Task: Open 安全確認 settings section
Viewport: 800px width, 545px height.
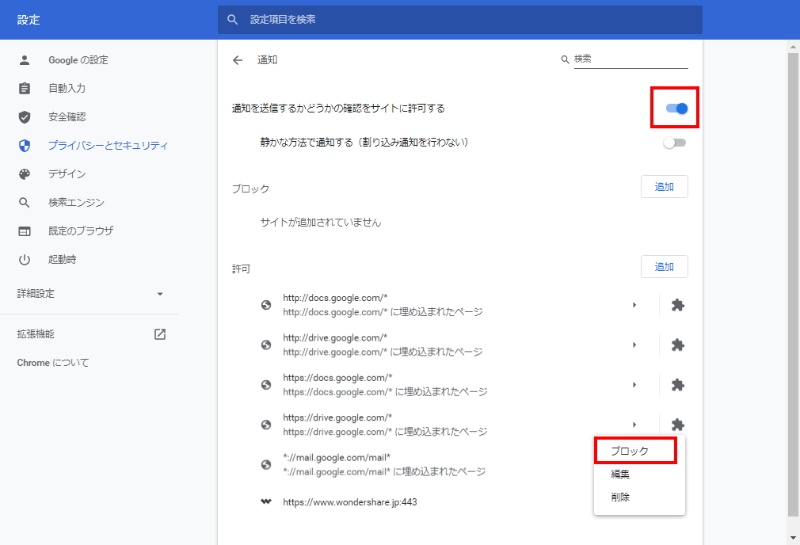Action: (67, 117)
